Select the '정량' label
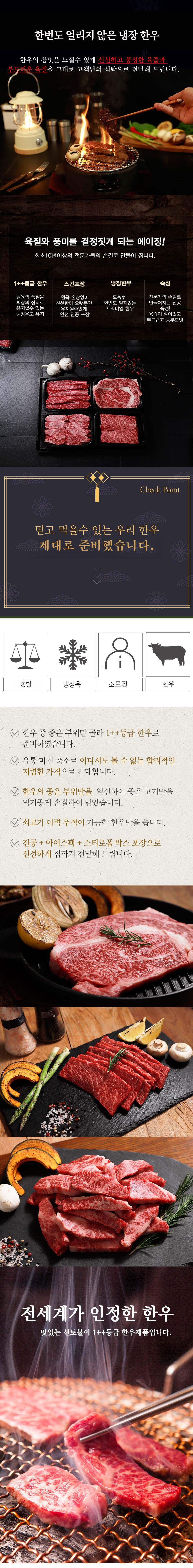The height and width of the screenshot is (1568, 193). point(26,684)
